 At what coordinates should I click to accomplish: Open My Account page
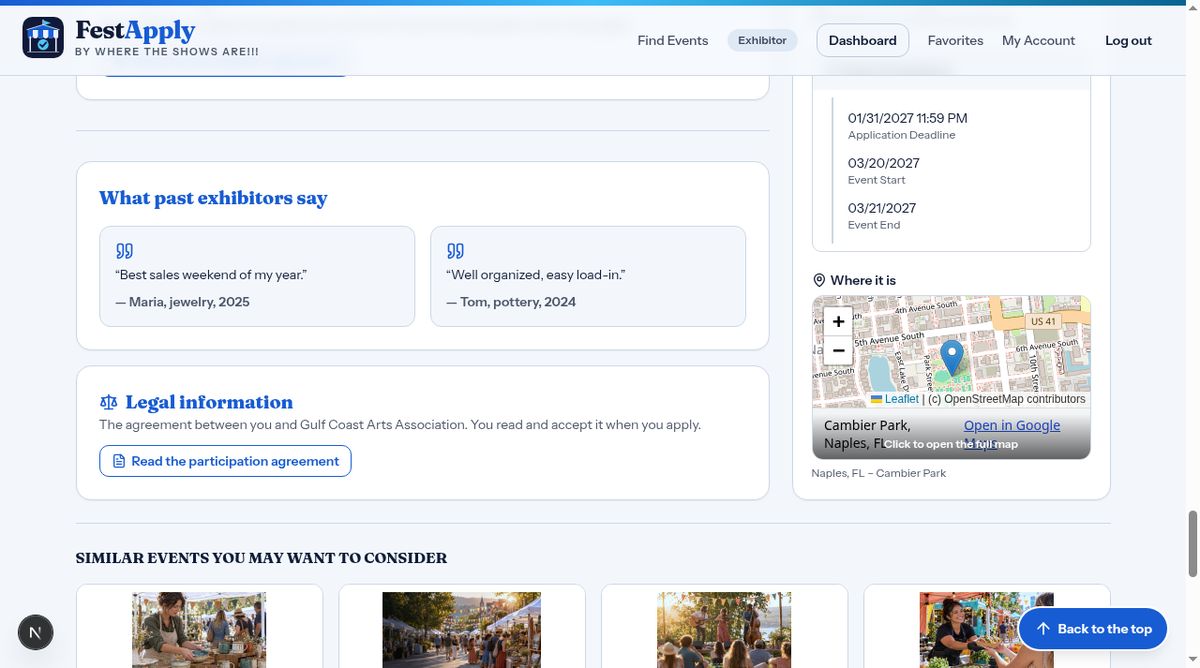click(x=1038, y=40)
